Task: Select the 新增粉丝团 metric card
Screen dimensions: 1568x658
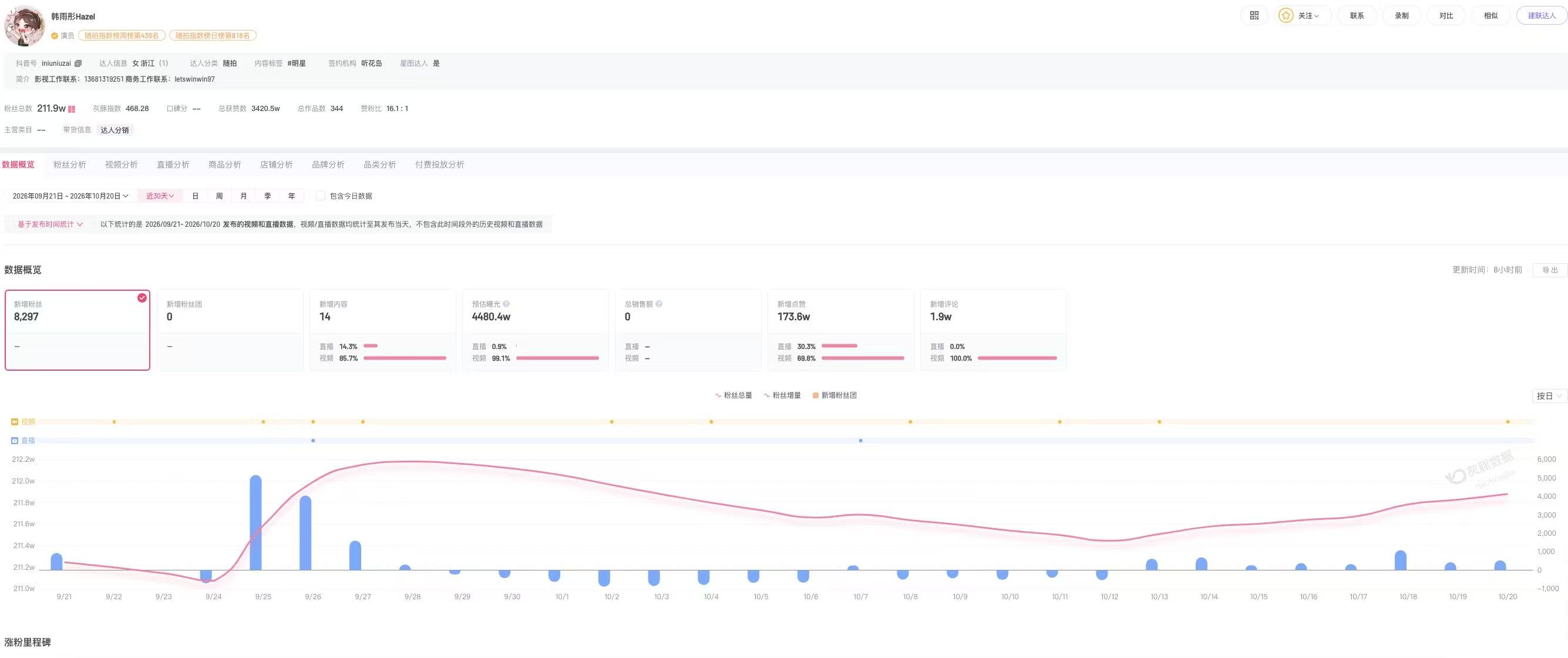Action: point(230,330)
